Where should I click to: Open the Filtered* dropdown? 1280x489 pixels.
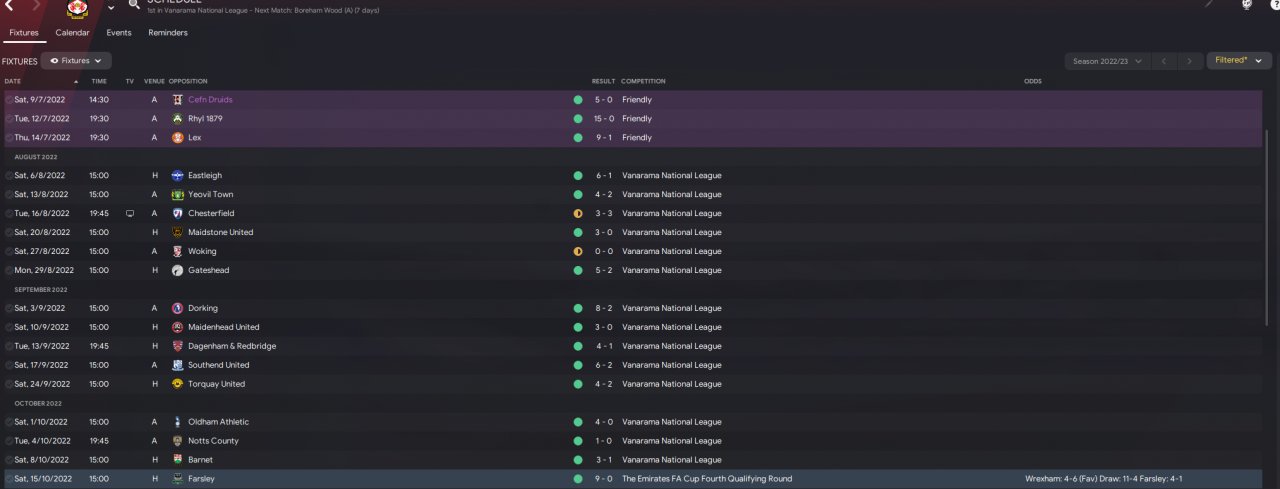click(1239, 60)
